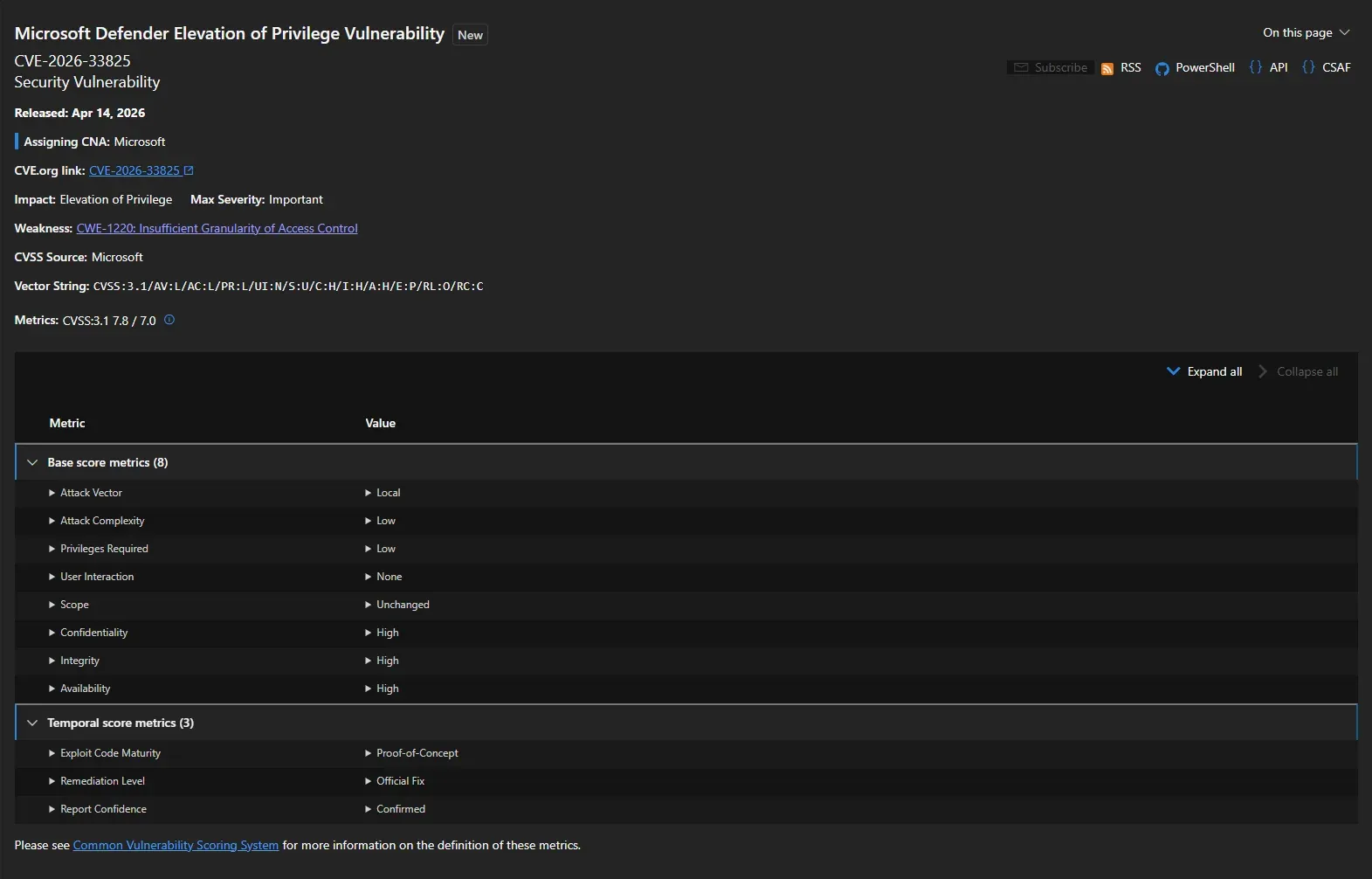Click the API link text
The height and width of the screenshot is (879, 1372).
click(x=1279, y=67)
